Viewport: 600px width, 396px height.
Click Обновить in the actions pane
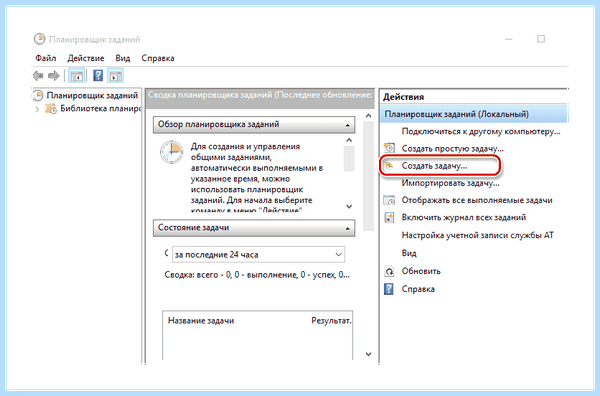tap(421, 271)
